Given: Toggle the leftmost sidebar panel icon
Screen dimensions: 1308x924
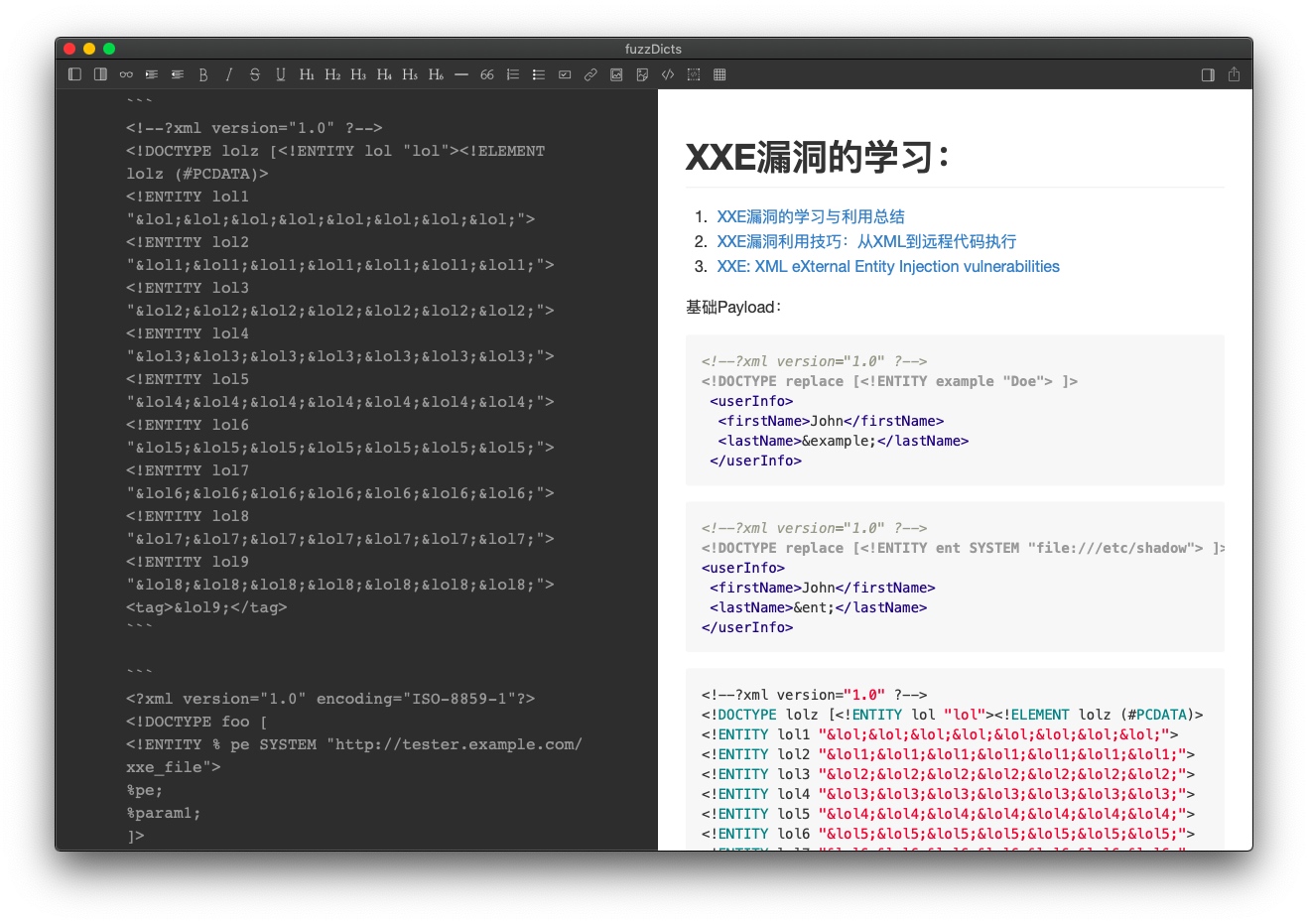Looking at the screenshot, I should pyautogui.click(x=74, y=74).
